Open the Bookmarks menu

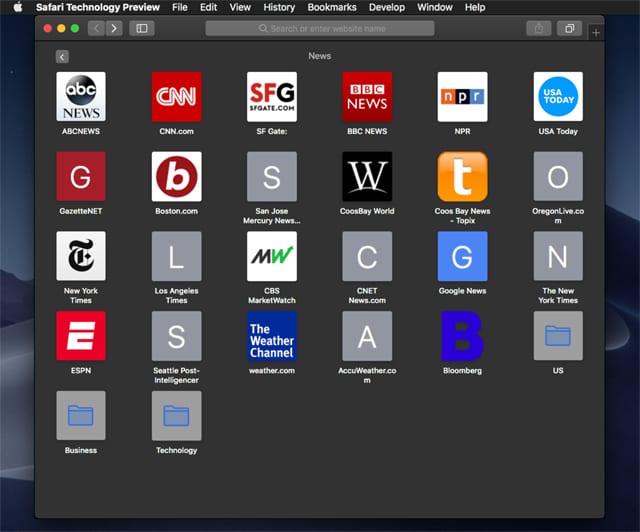[331, 7]
